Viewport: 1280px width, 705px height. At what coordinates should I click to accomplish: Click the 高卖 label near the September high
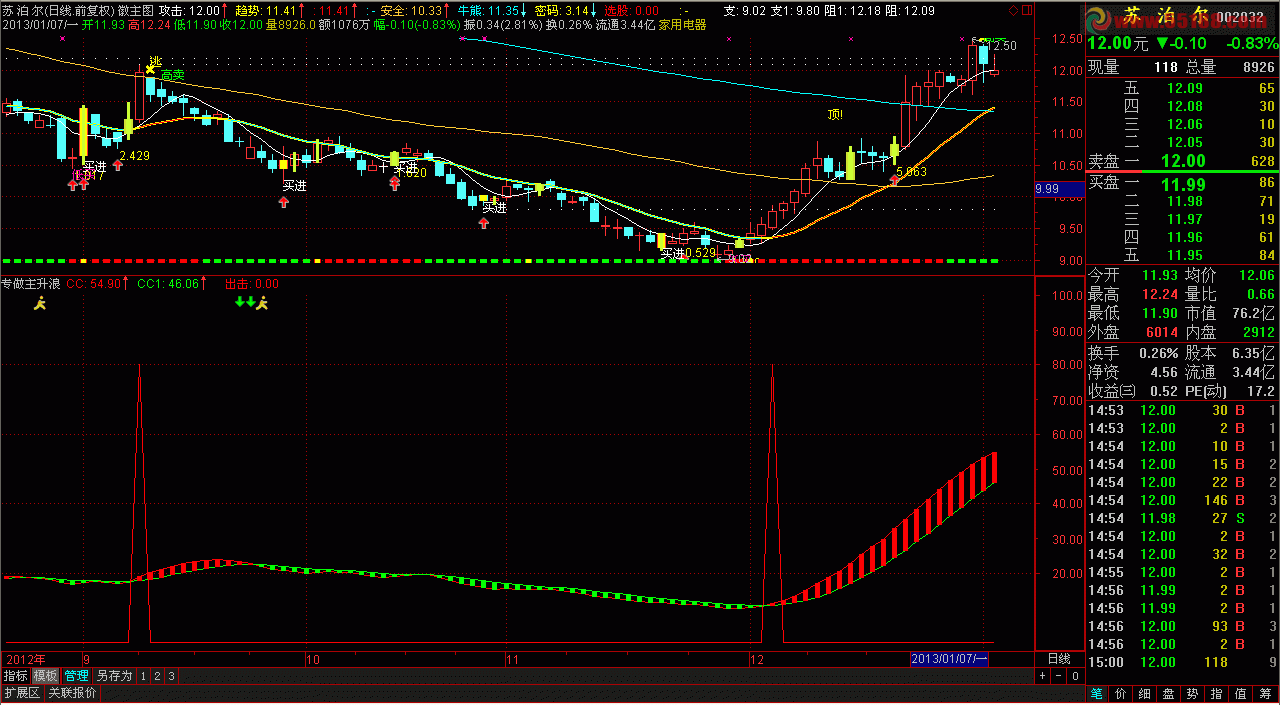(172, 75)
